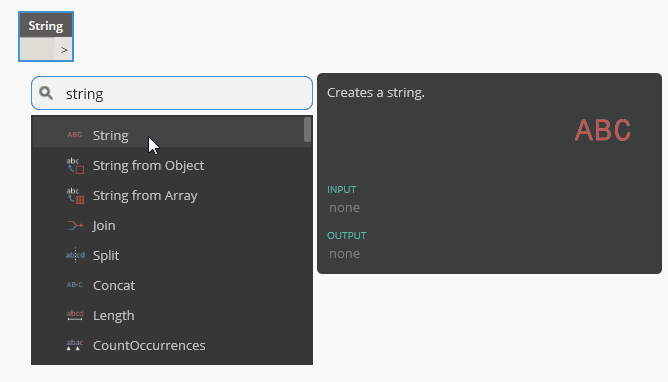668x382 pixels.
Task: Click the CountOccurrences node icon
Action: click(75, 345)
